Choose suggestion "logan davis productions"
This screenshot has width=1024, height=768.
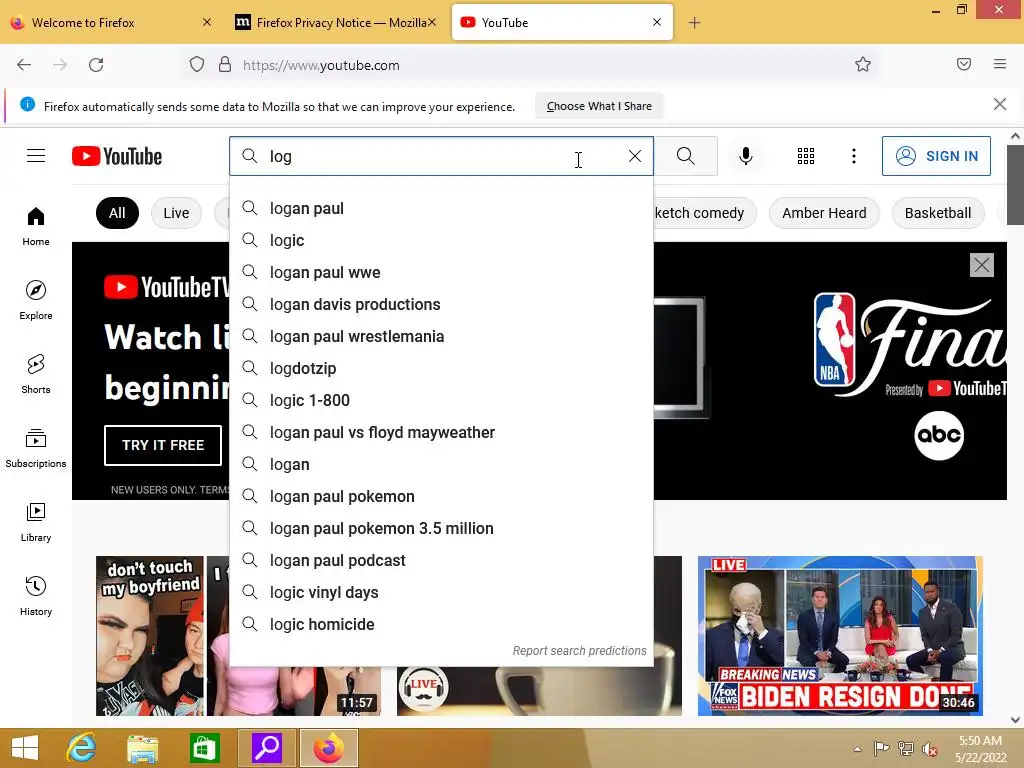441,304
